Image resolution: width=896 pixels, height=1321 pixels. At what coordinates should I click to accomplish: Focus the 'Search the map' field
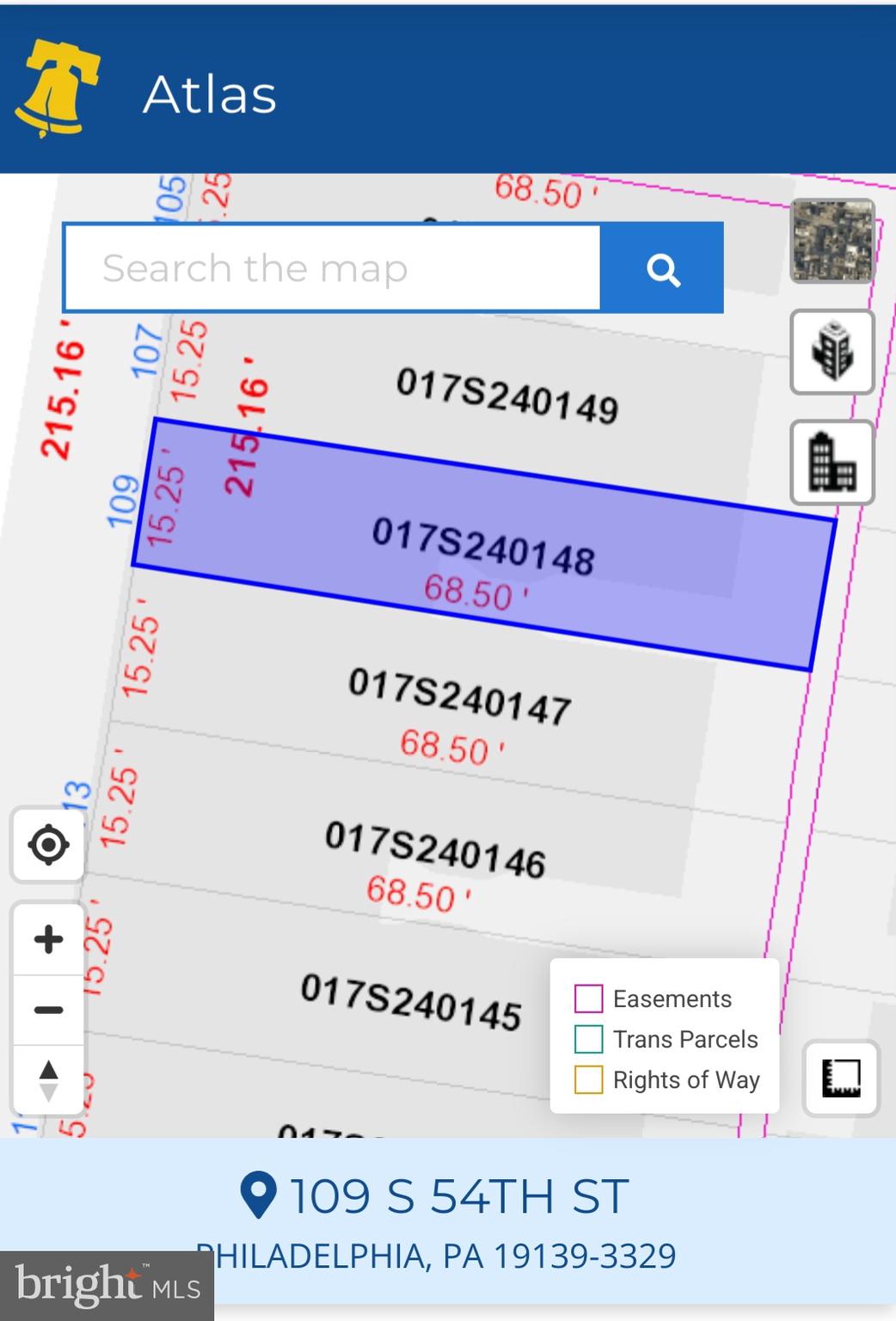(332, 268)
